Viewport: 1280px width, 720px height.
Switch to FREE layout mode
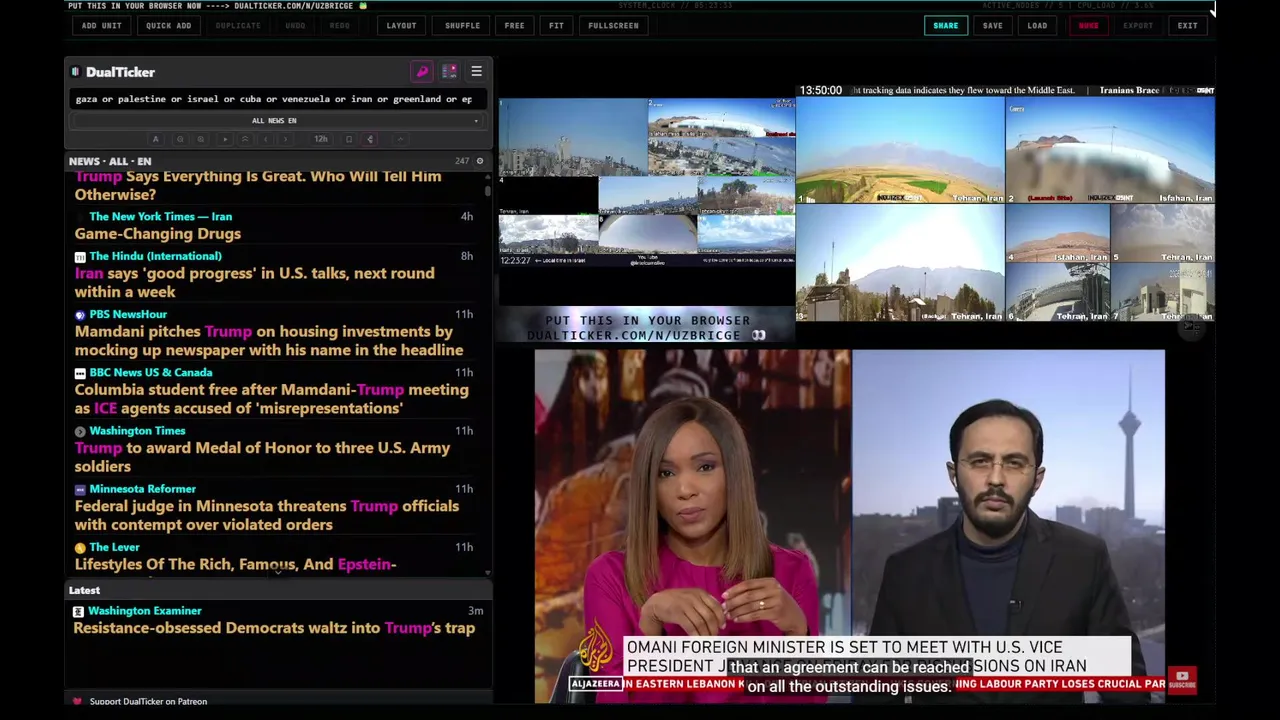[x=514, y=26]
